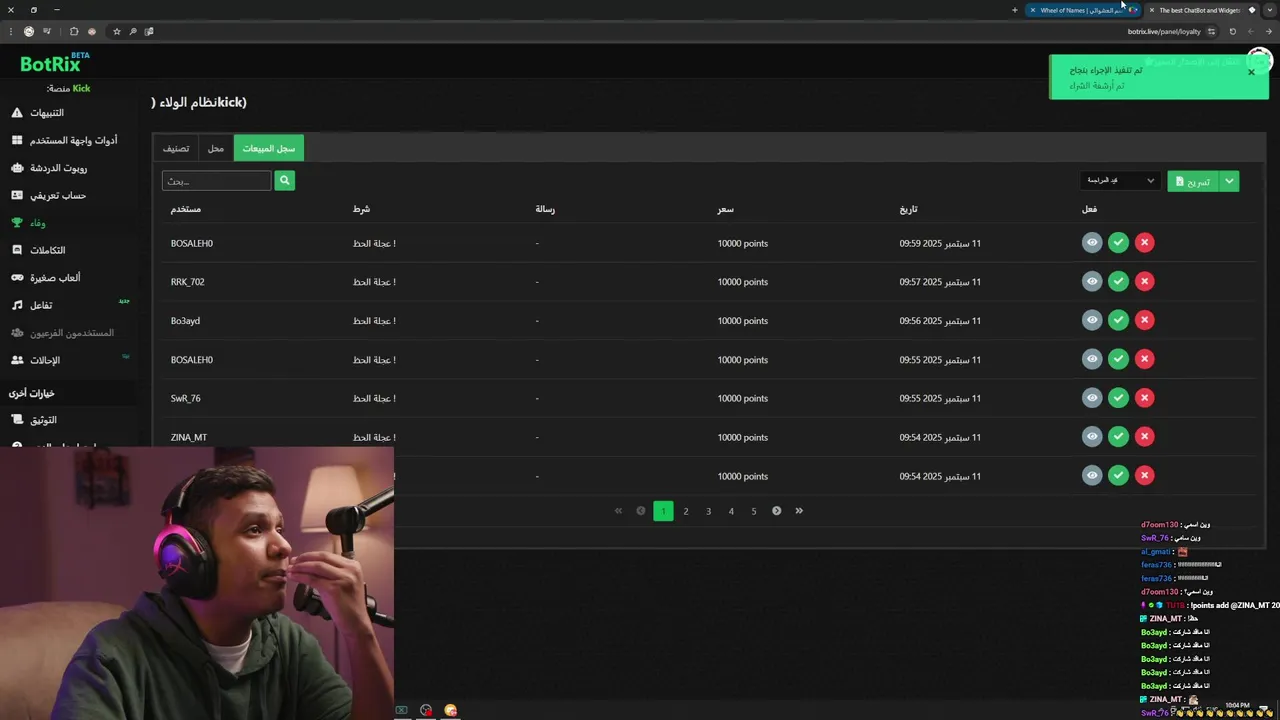Reject BOSALEH0 purchase from 09:59
The image size is (1280, 720).
point(1145,242)
